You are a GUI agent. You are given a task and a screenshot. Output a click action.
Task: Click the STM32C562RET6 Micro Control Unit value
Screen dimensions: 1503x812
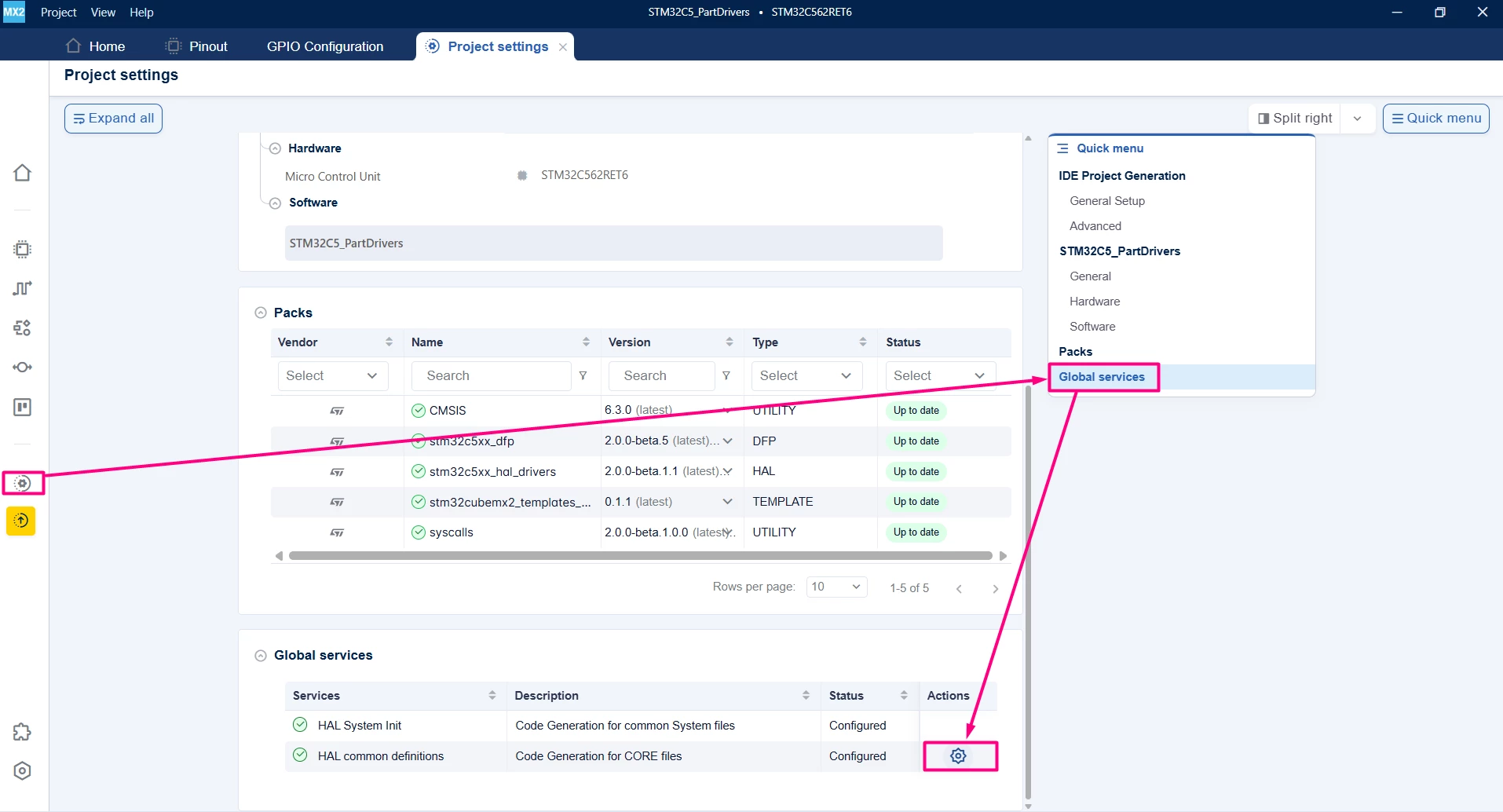(x=584, y=175)
